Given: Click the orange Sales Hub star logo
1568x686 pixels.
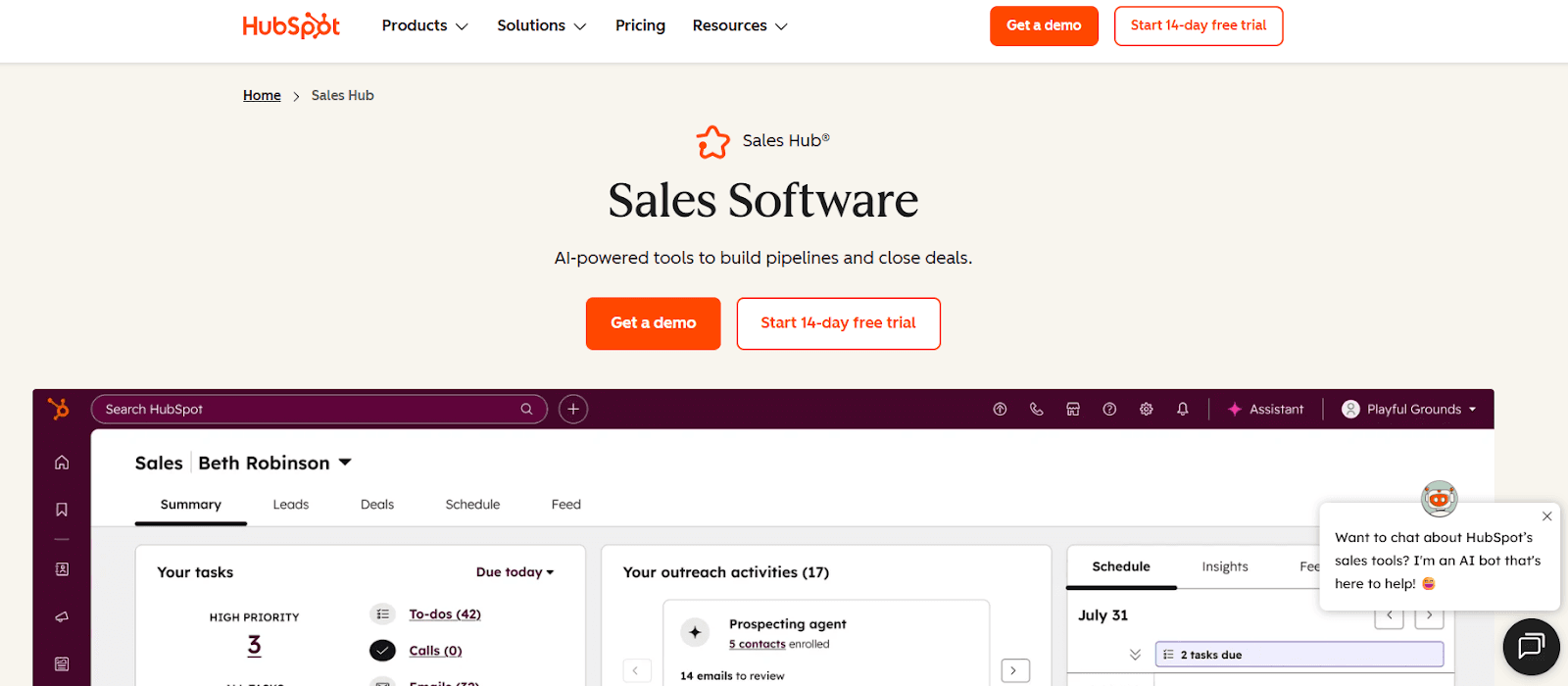Looking at the screenshot, I should click(713, 142).
